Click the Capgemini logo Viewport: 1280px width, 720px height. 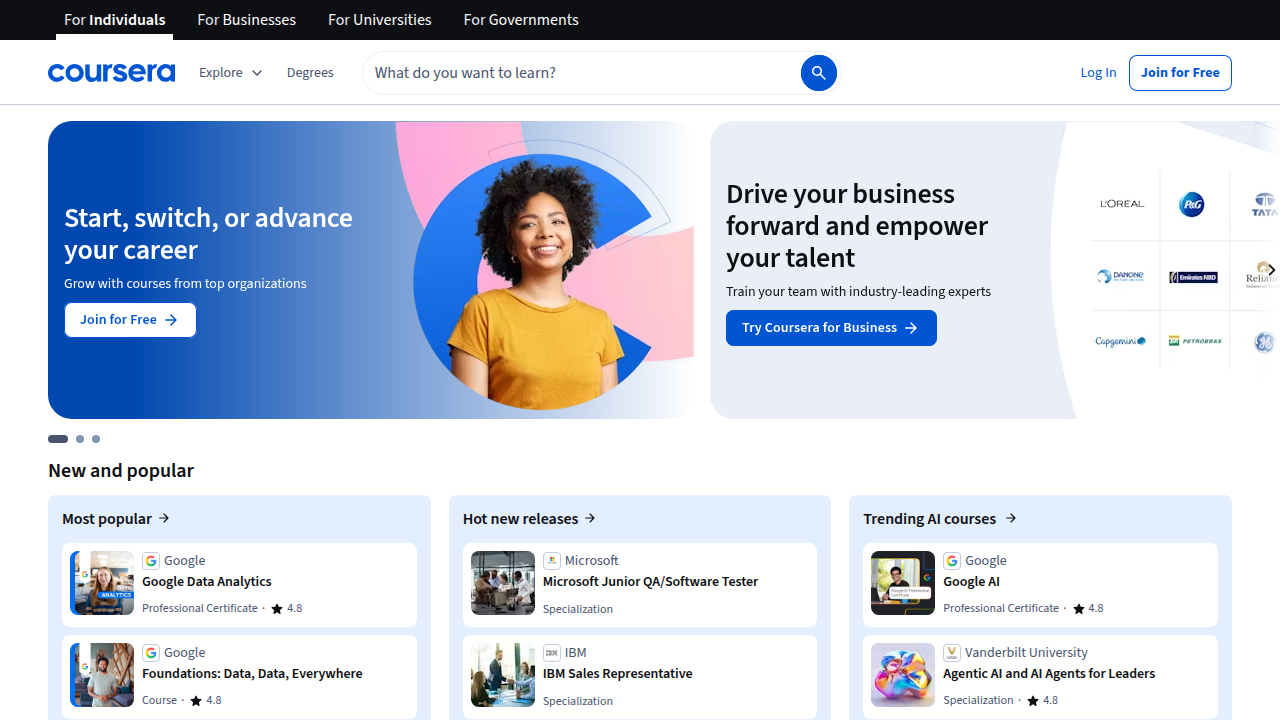pos(1120,341)
